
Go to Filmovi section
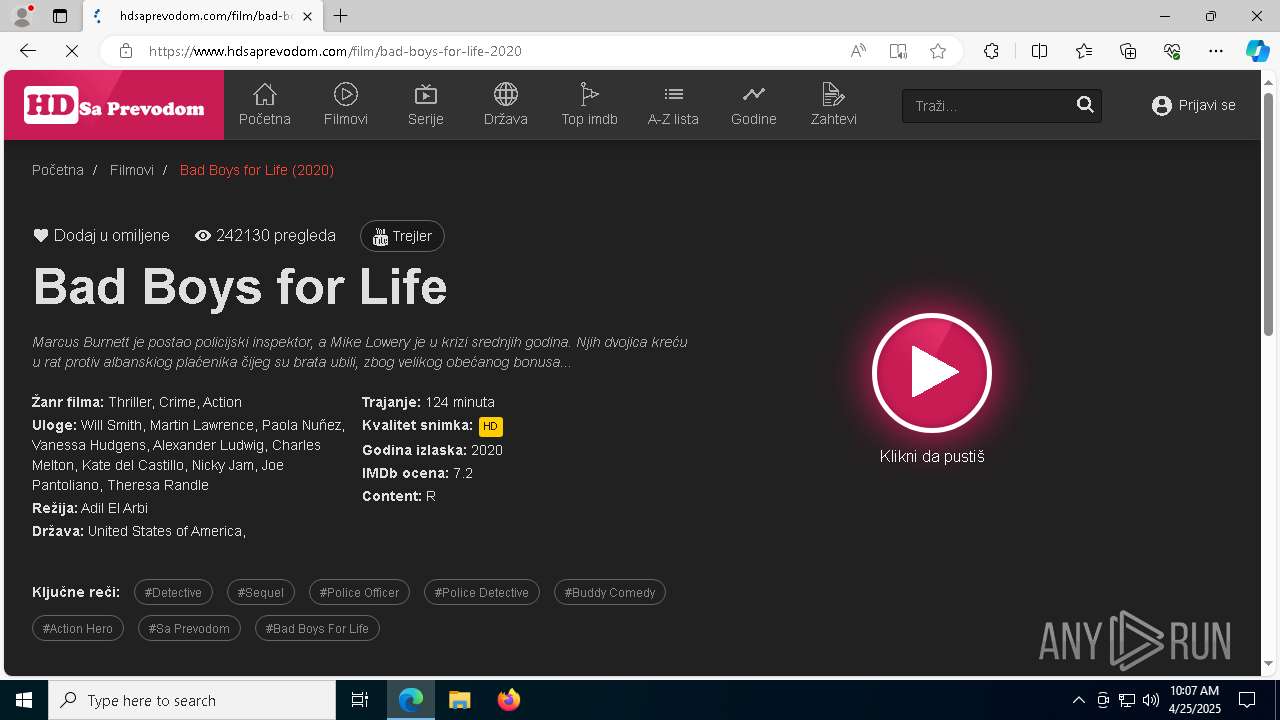coord(346,104)
